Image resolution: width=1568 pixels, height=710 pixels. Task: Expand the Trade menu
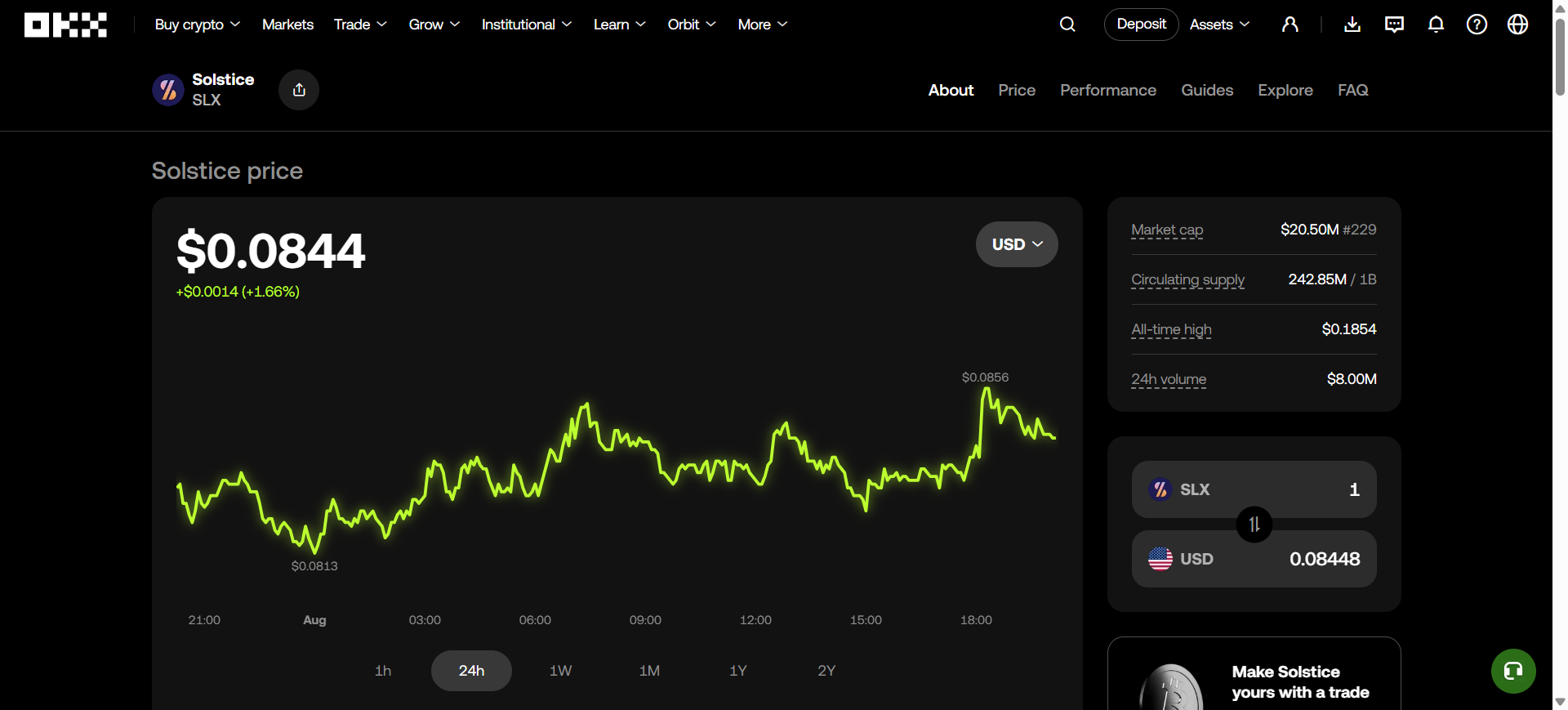click(x=360, y=25)
